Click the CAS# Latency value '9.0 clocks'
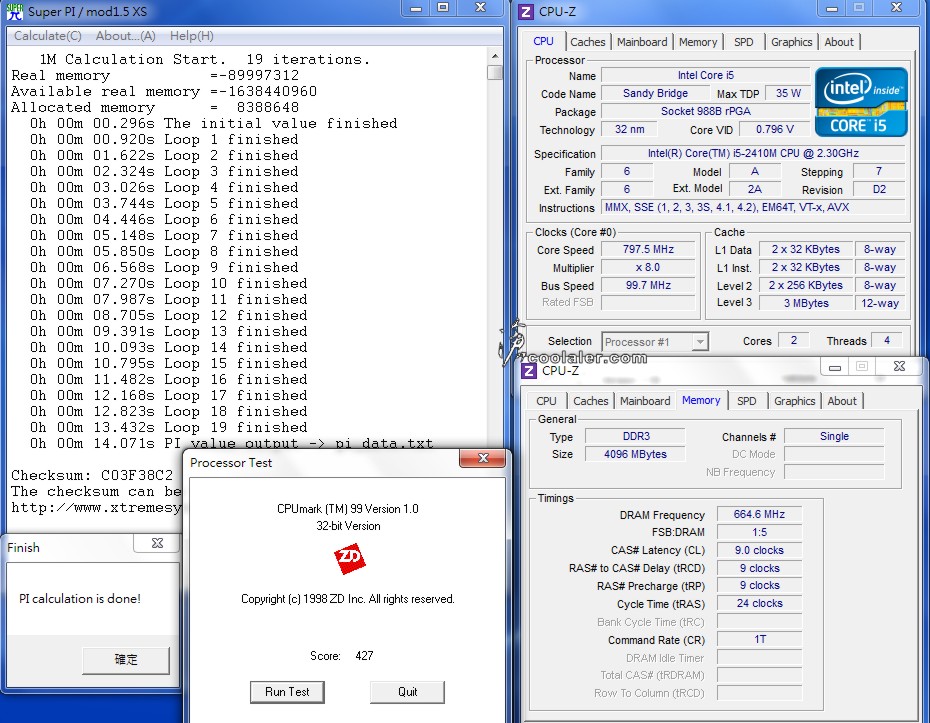930x723 pixels. 759,550
